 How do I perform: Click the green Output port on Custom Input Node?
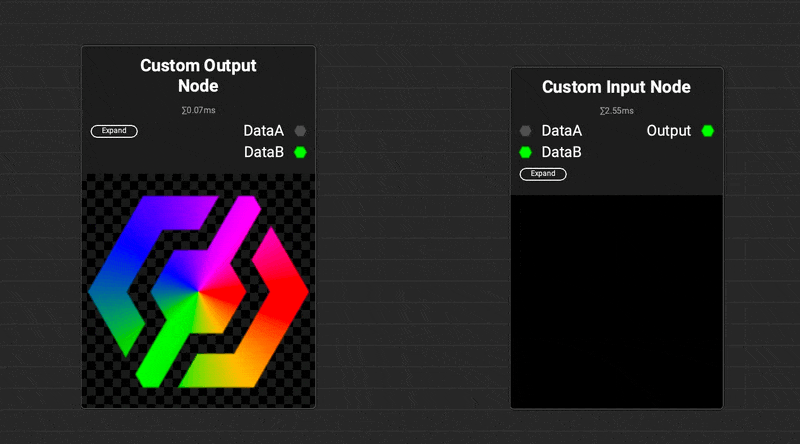[x=708, y=131]
